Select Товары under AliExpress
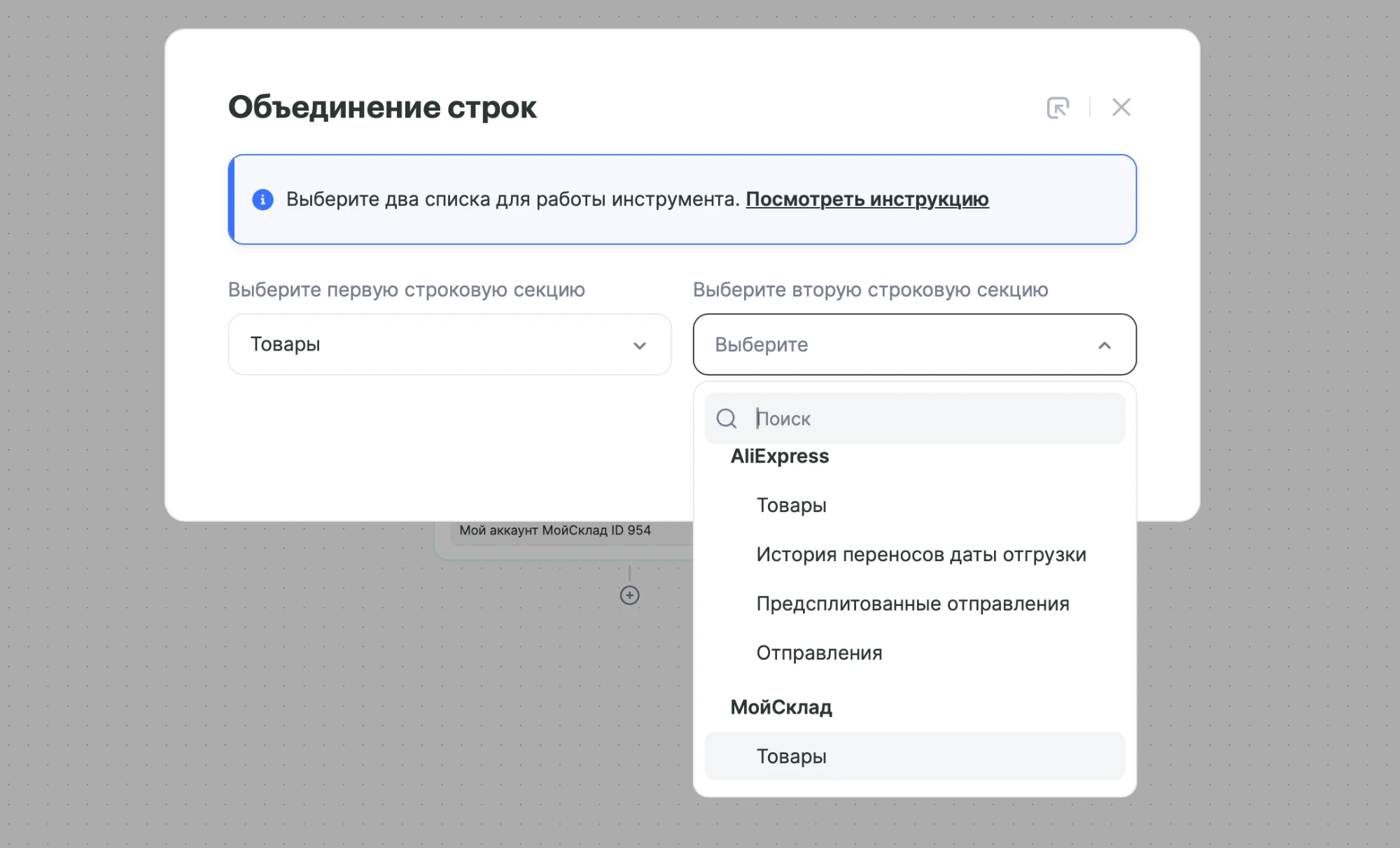 (x=914, y=505)
